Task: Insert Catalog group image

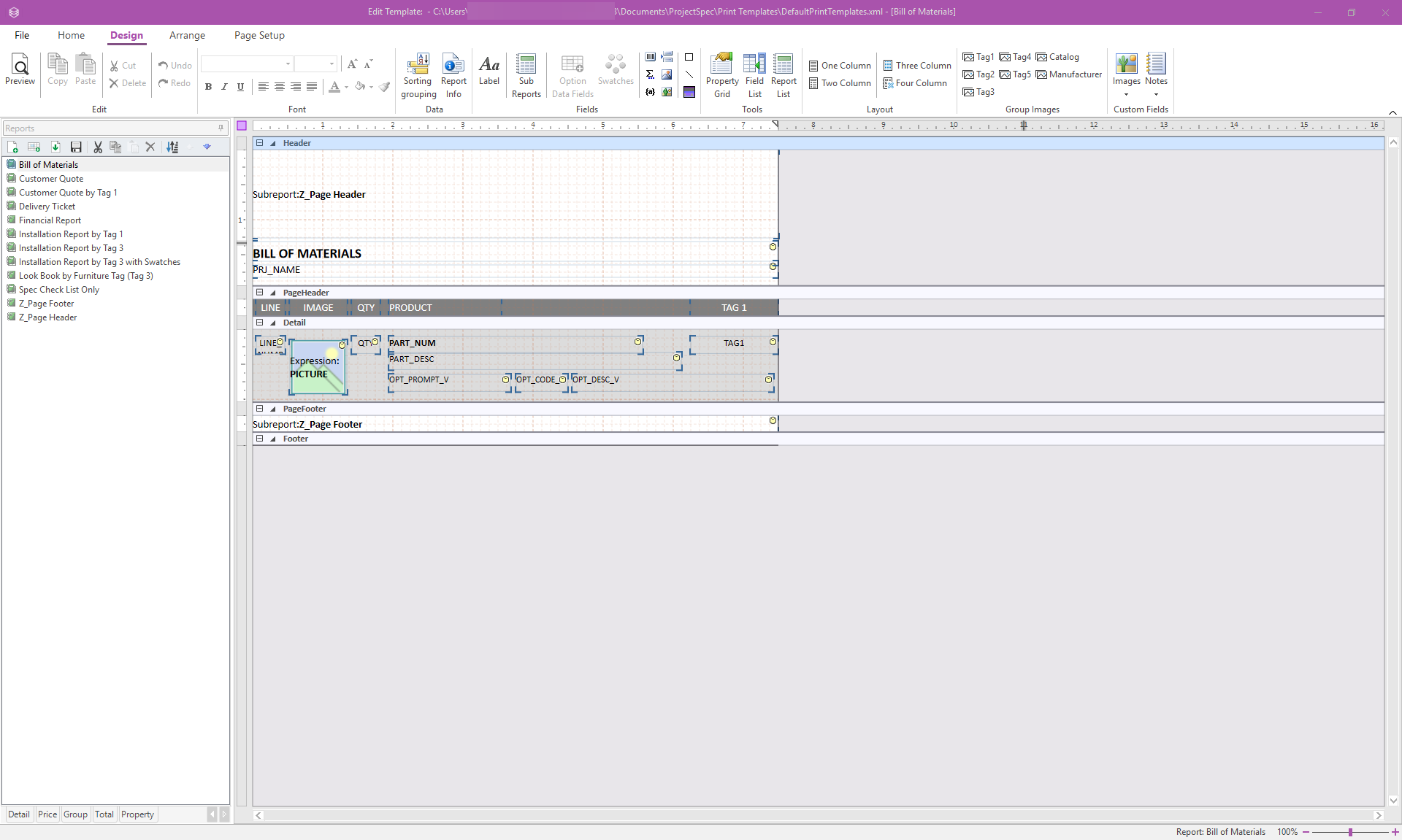Action: 1057,57
